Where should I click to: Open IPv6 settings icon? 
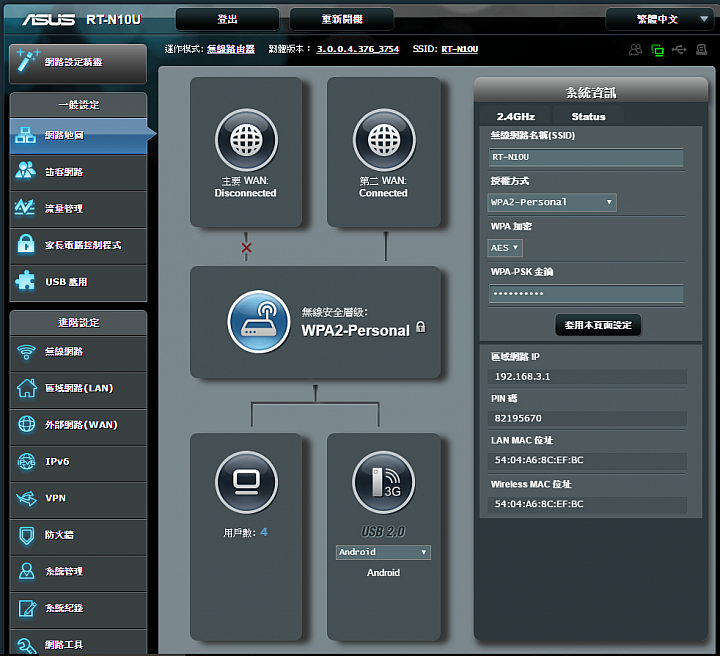click(26, 461)
